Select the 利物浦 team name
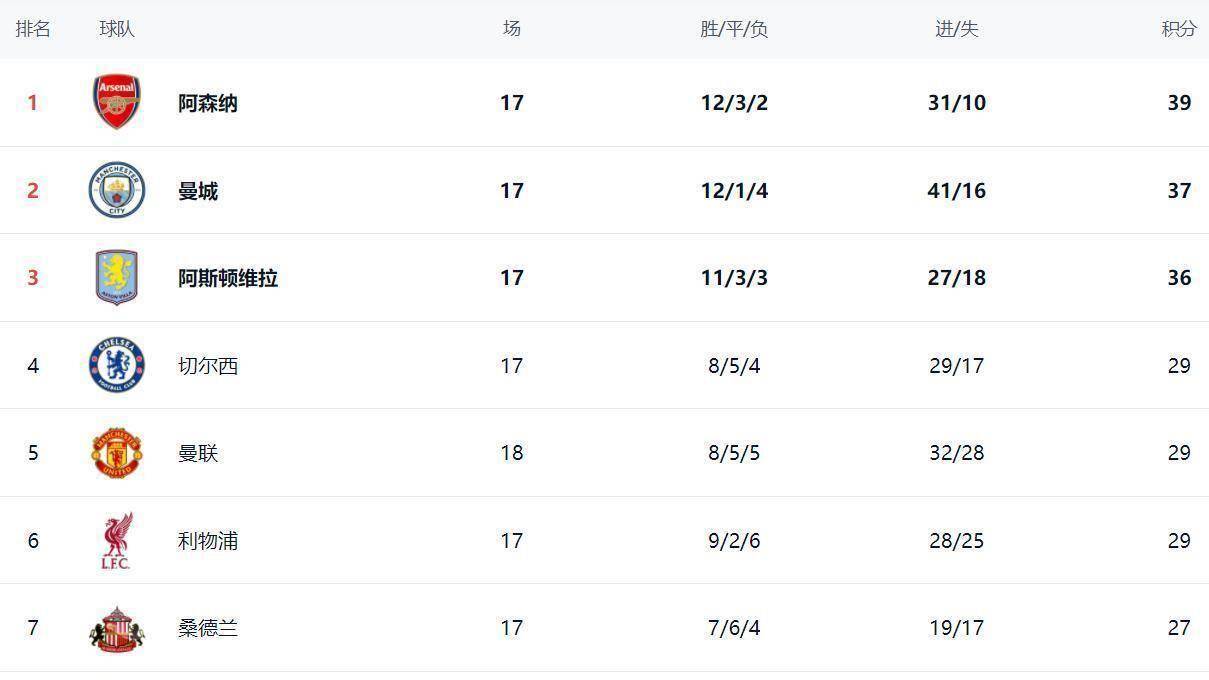 click(208, 541)
